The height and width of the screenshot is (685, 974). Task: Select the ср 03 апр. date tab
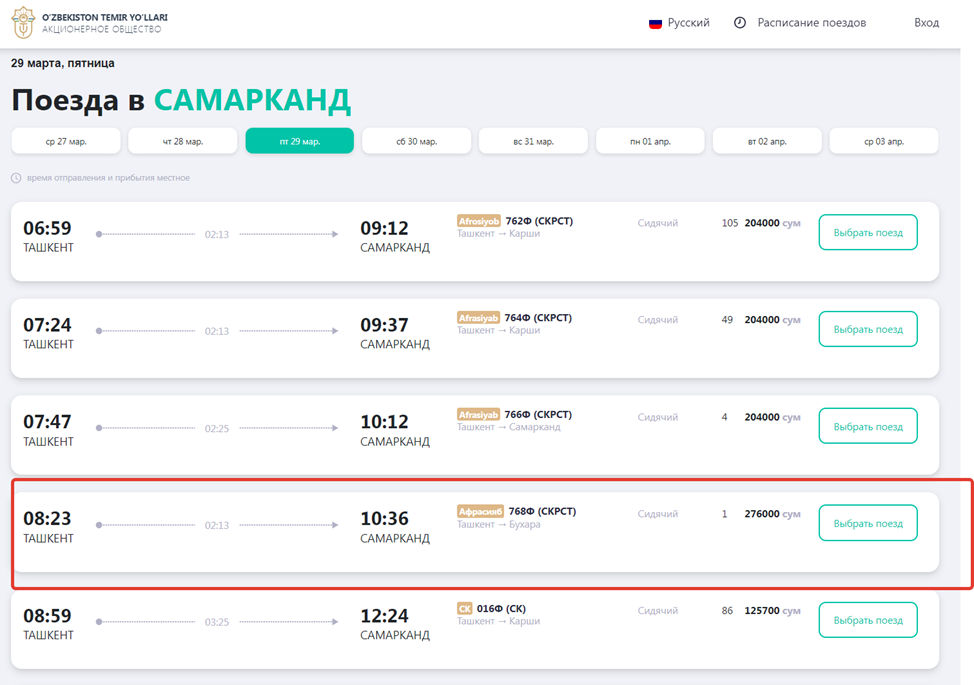[x=883, y=140]
